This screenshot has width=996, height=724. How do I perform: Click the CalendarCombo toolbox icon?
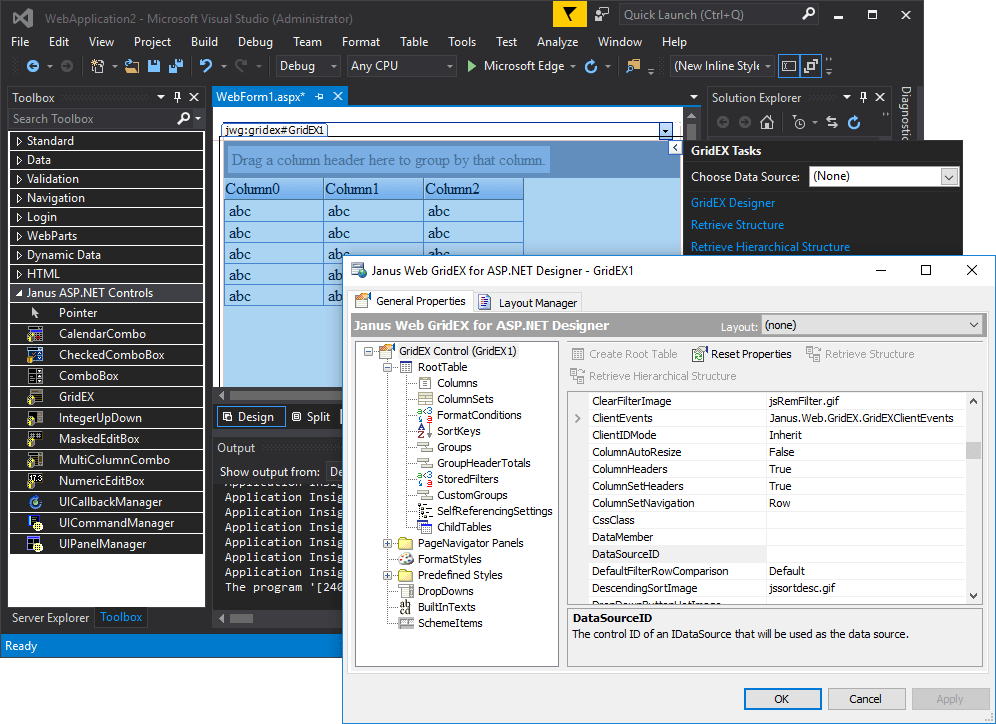(x=35, y=334)
